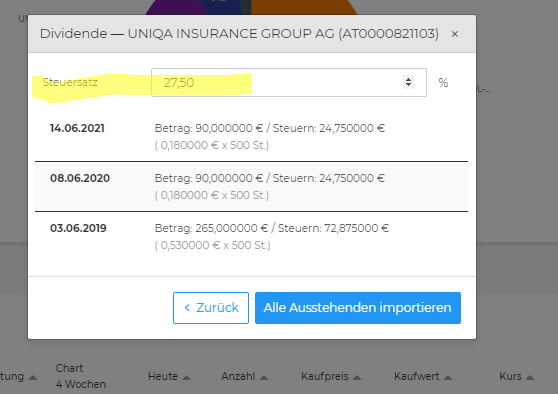Select the 08.06.2020 dividend row
This screenshot has width=558, height=394.
pos(251,187)
